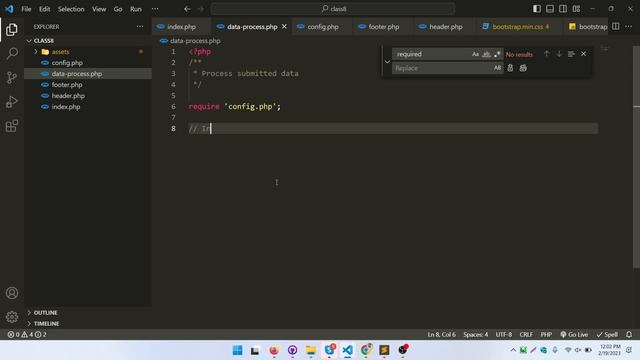Close the find and replace widget
Image resolution: width=640 pixels, height=360 pixels.
point(584,54)
